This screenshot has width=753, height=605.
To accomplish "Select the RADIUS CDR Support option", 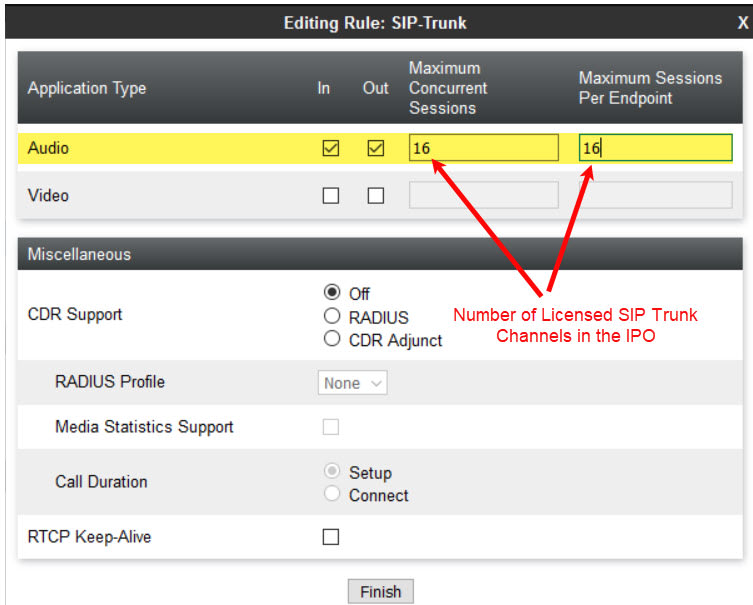I will pyautogui.click(x=332, y=315).
